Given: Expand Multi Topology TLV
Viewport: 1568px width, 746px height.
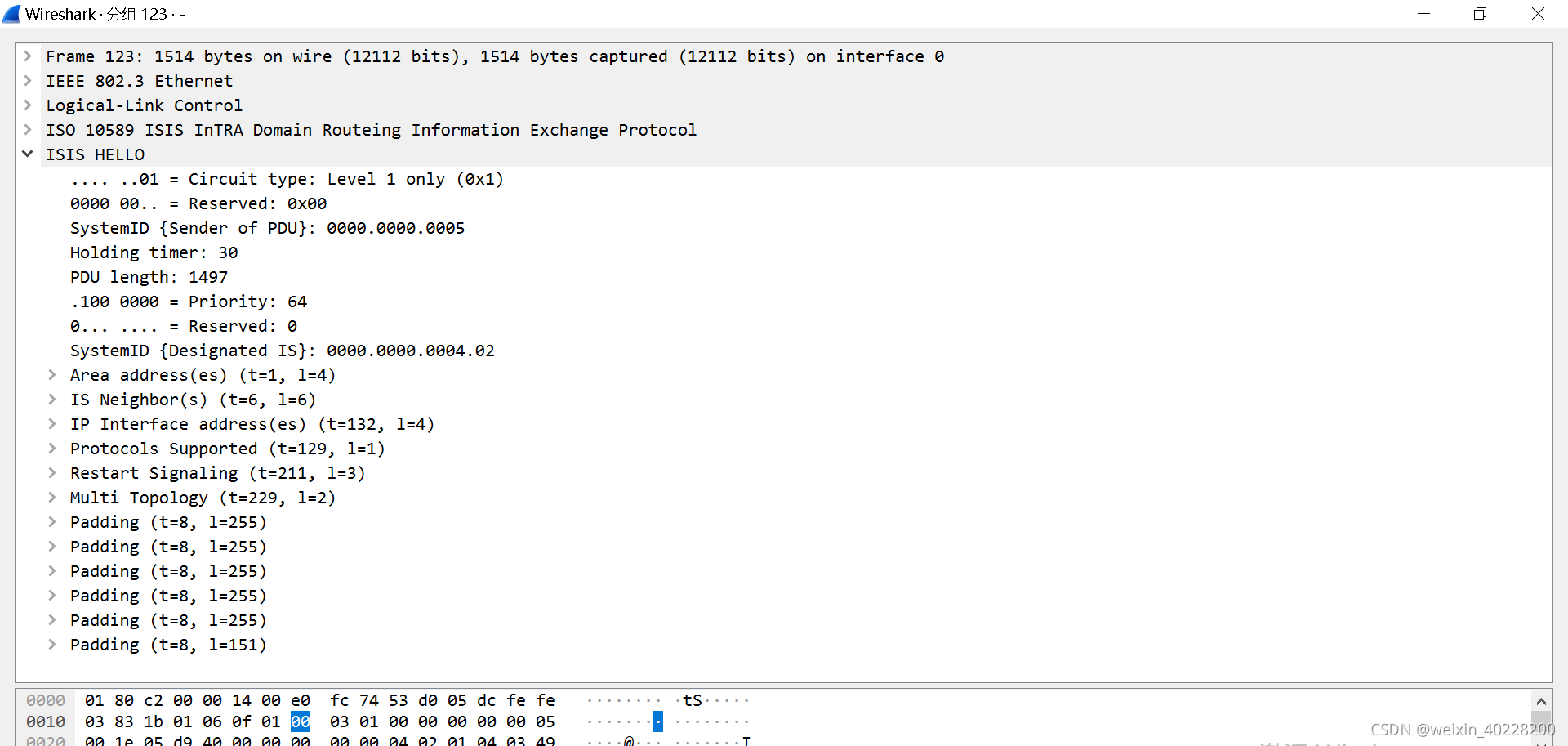Looking at the screenshot, I should pos(52,498).
